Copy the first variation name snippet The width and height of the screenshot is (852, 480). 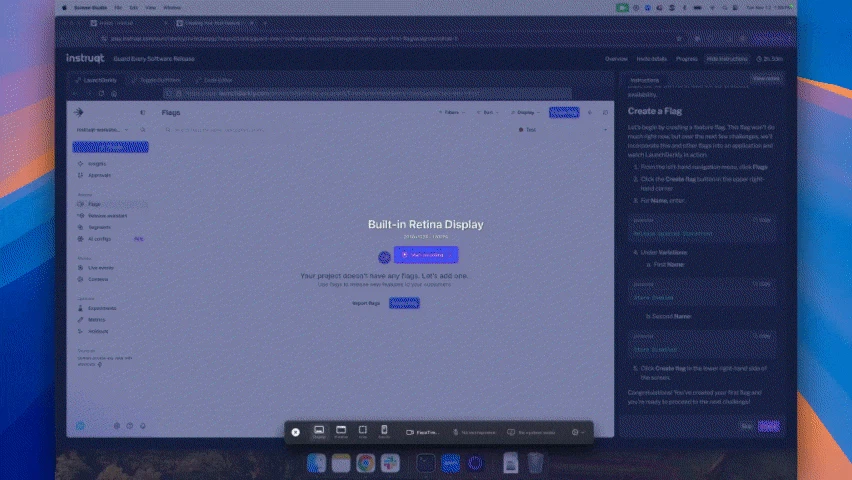tap(762, 284)
